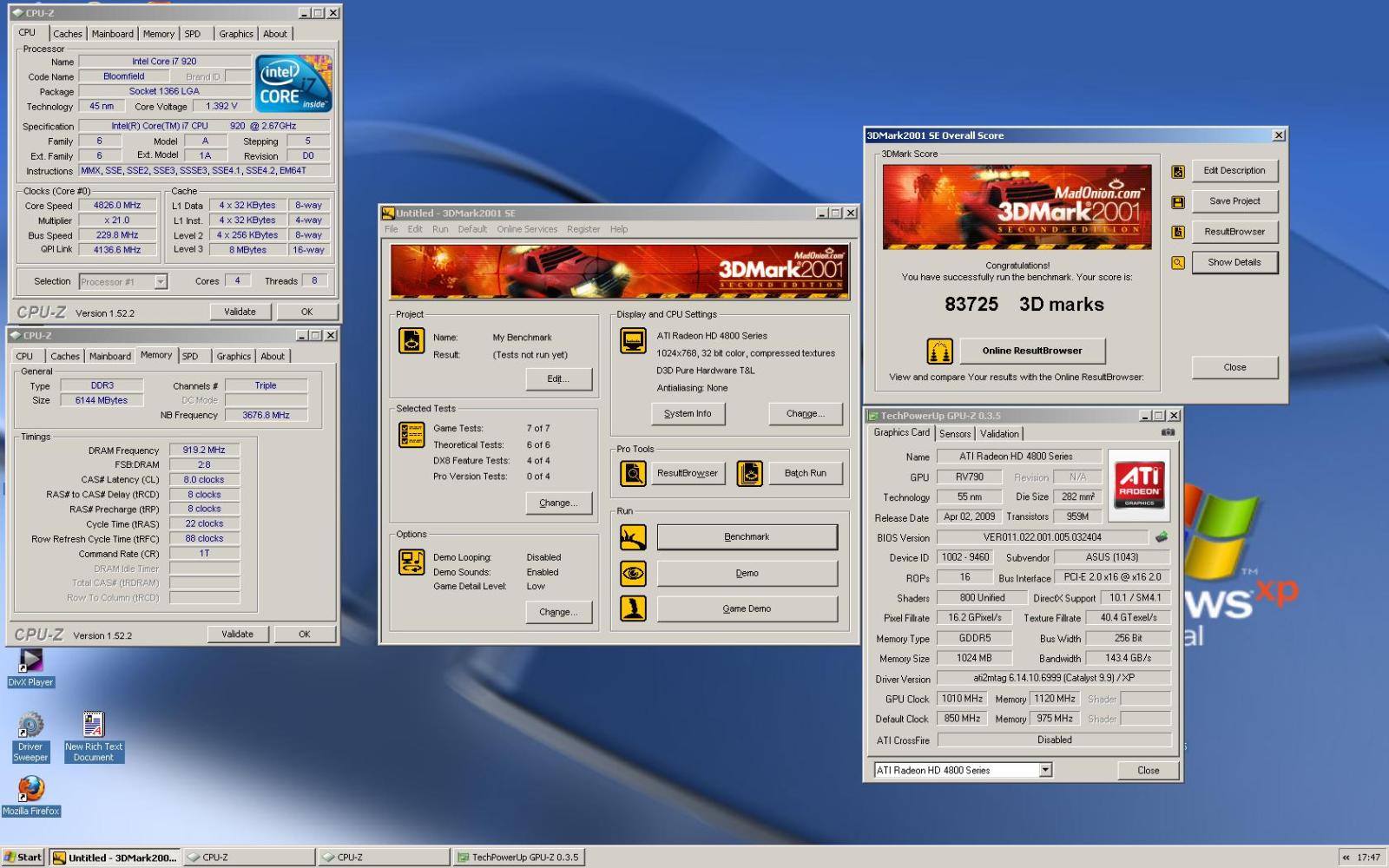Click the Core Speed value field

pyautogui.click(x=117, y=206)
